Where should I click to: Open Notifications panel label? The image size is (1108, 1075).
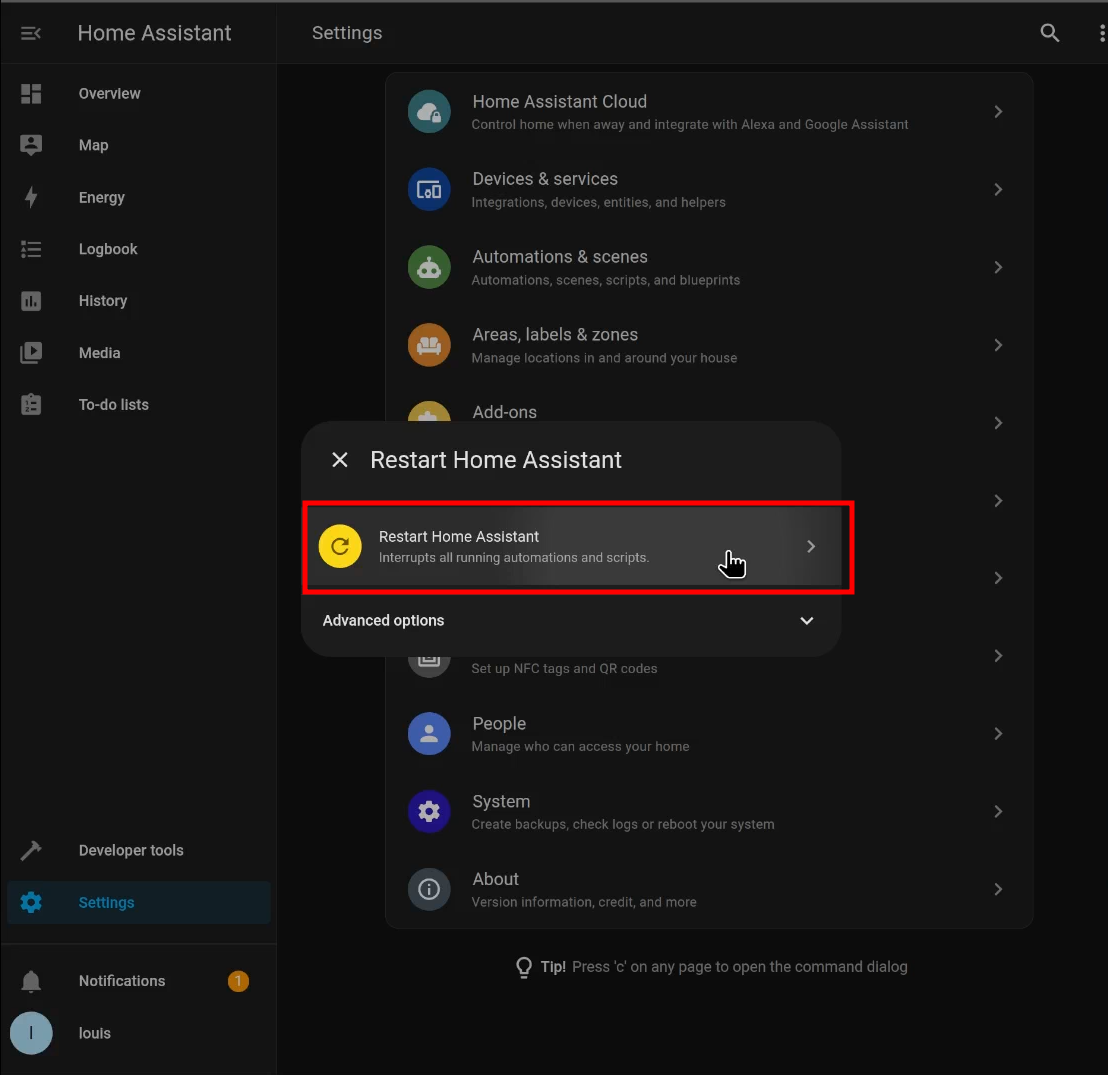click(x=122, y=981)
